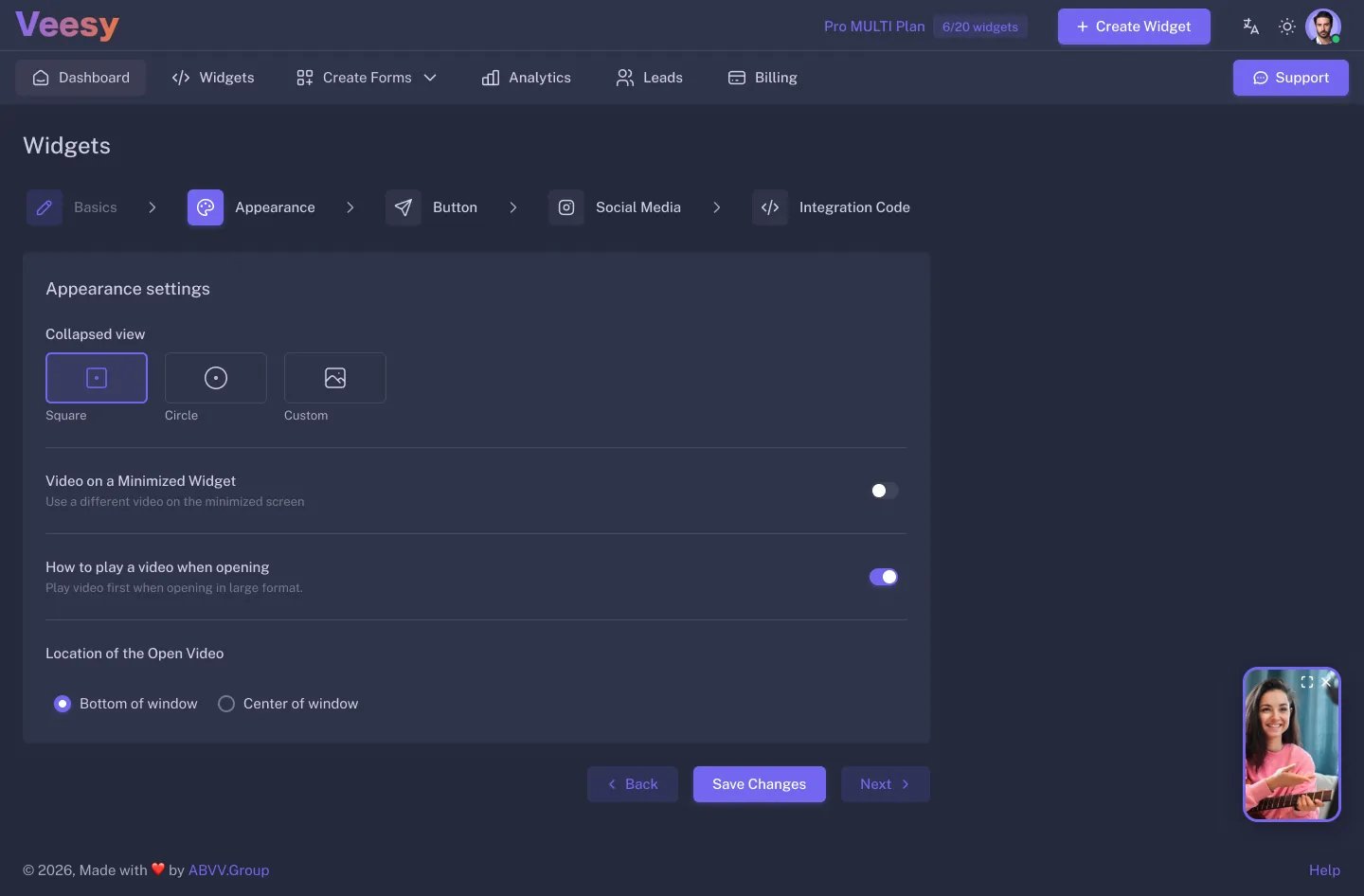
Task: Open the Social Media step label
Action: [638, 207]
